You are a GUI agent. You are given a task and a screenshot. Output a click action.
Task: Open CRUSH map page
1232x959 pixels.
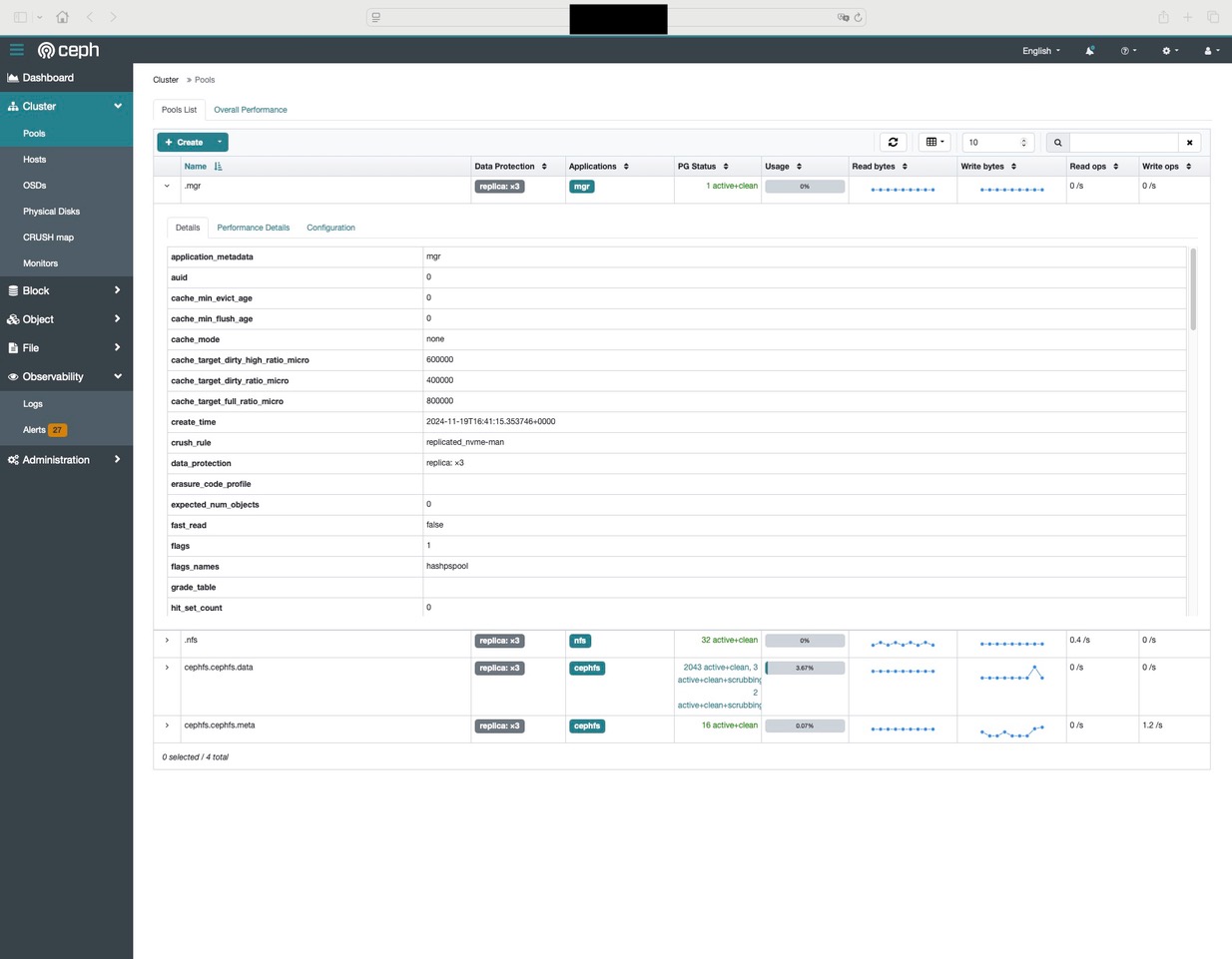(x=66, y=238)
